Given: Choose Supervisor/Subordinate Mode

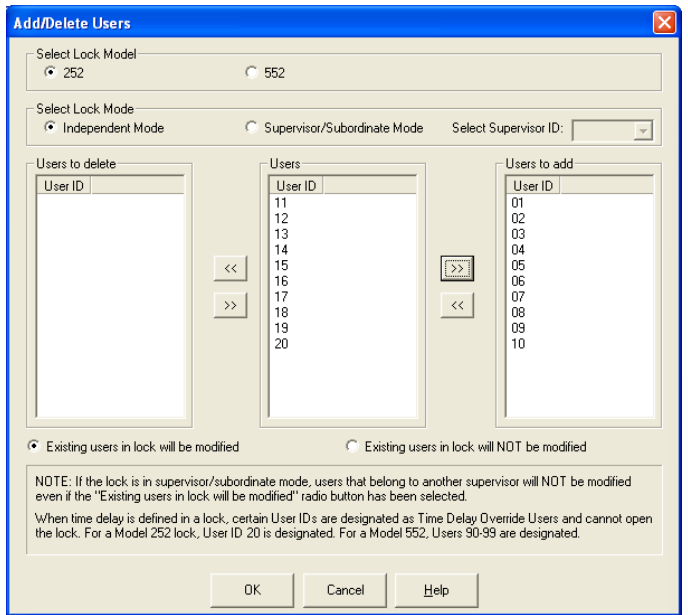Looking at the screenshot, I should 251,127.
